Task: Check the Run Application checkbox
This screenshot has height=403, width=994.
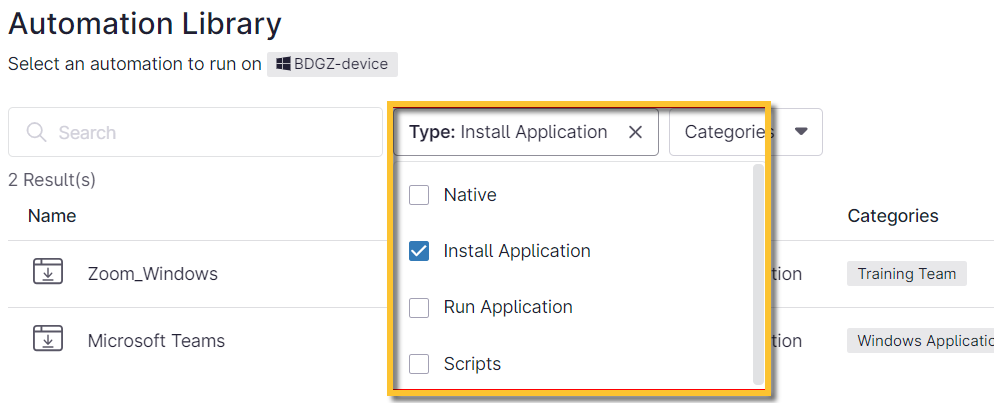Action: (419, 307)
